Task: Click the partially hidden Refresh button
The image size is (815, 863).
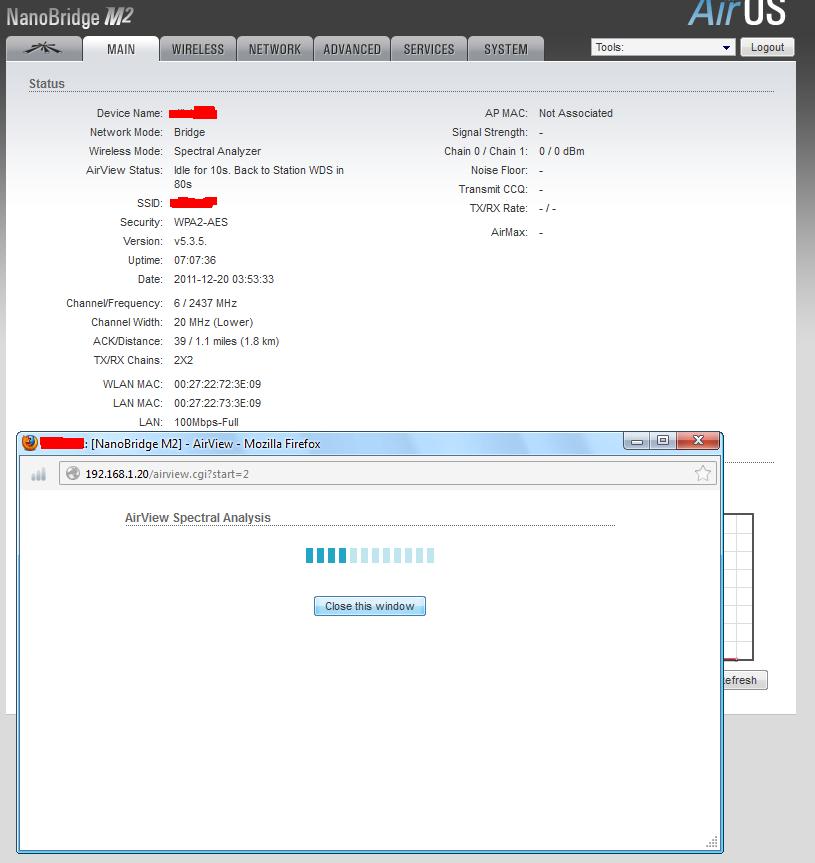Action: tap(745, 680)
